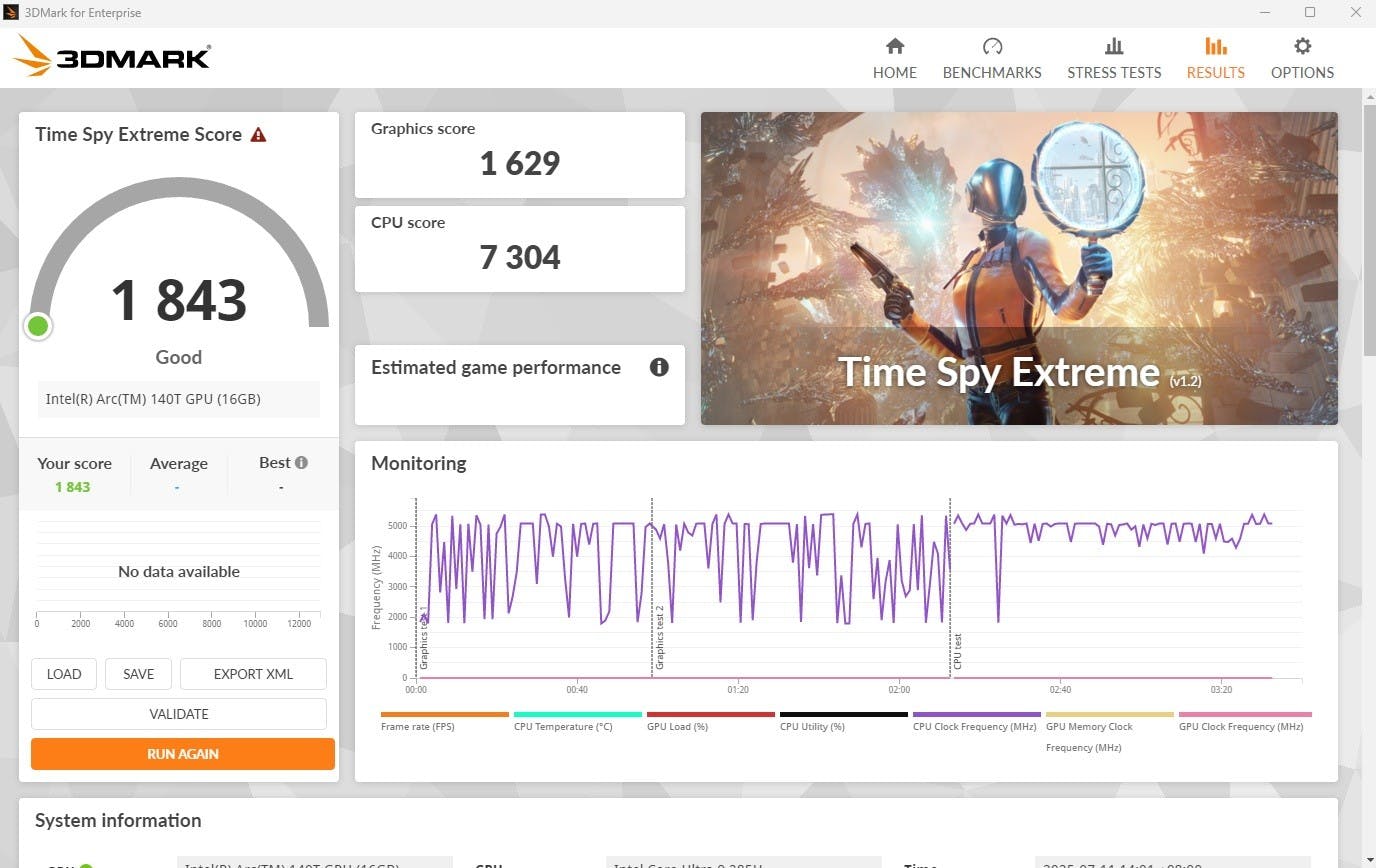The image size is (1376, 868).
Task: Click the Monitoring heading
Action: (x=419, y=463)
